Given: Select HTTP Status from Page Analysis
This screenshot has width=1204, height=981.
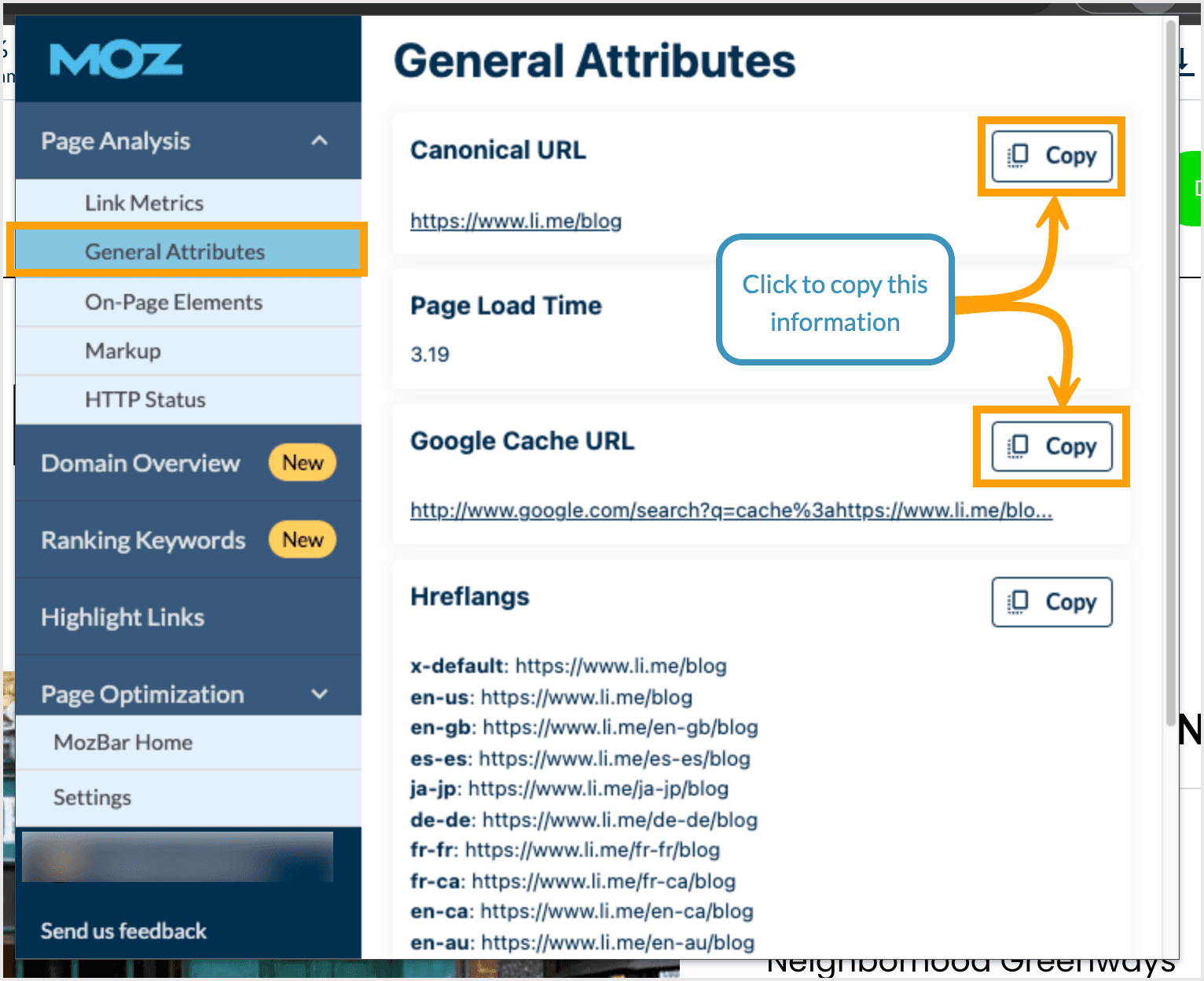Looking at the screenshot, I should pyautogui.click(x=145, y=399).
